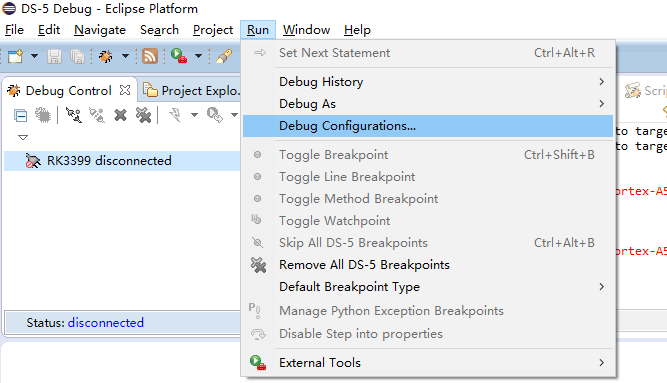The width and height of the screenshot is (667, 383).
Task: Open dropdown beside the grayed link icon
Action: click(x=234, y=115)
